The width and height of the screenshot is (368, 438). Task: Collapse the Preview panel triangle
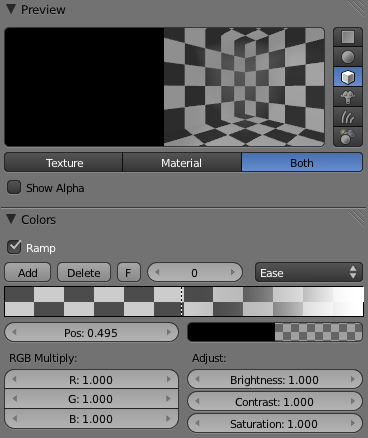[11, 9]
